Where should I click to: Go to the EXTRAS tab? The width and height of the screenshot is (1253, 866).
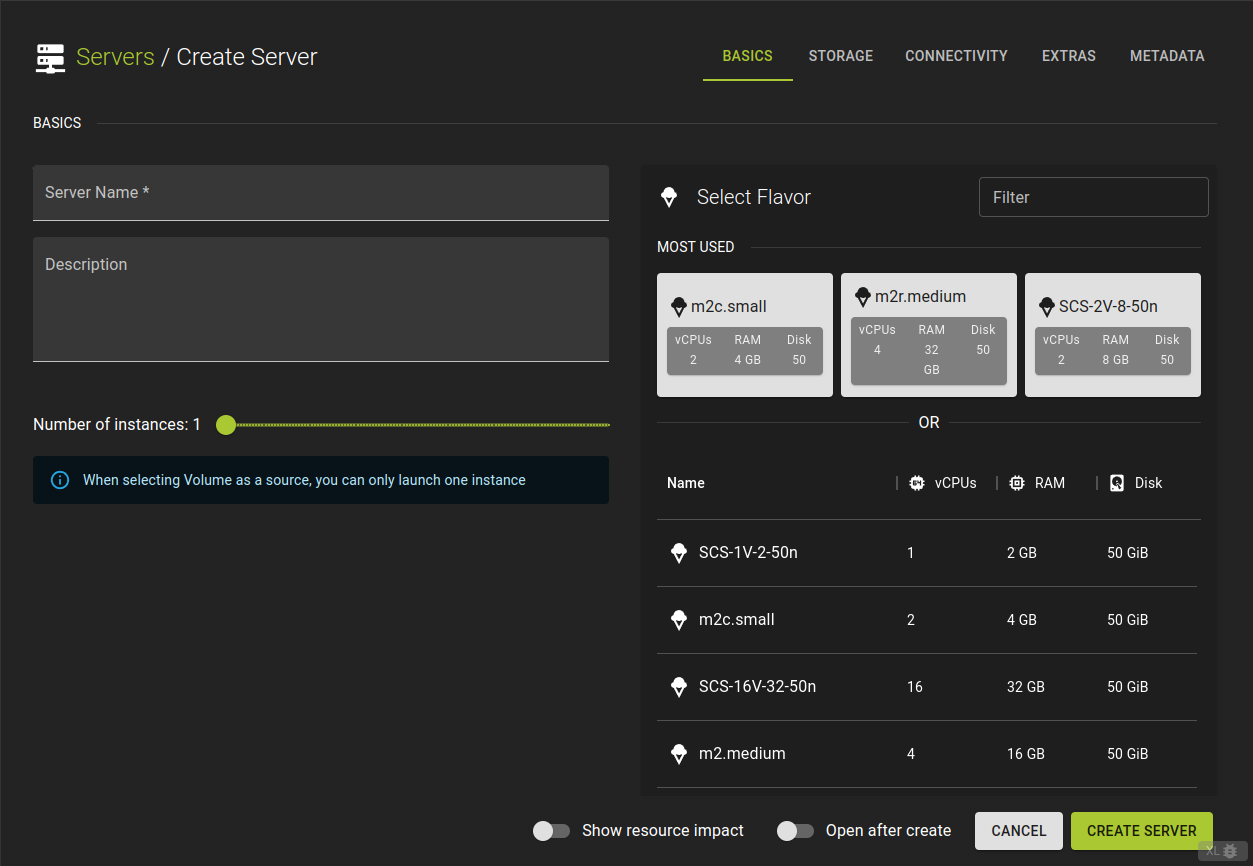click(x=1069, y=56)
